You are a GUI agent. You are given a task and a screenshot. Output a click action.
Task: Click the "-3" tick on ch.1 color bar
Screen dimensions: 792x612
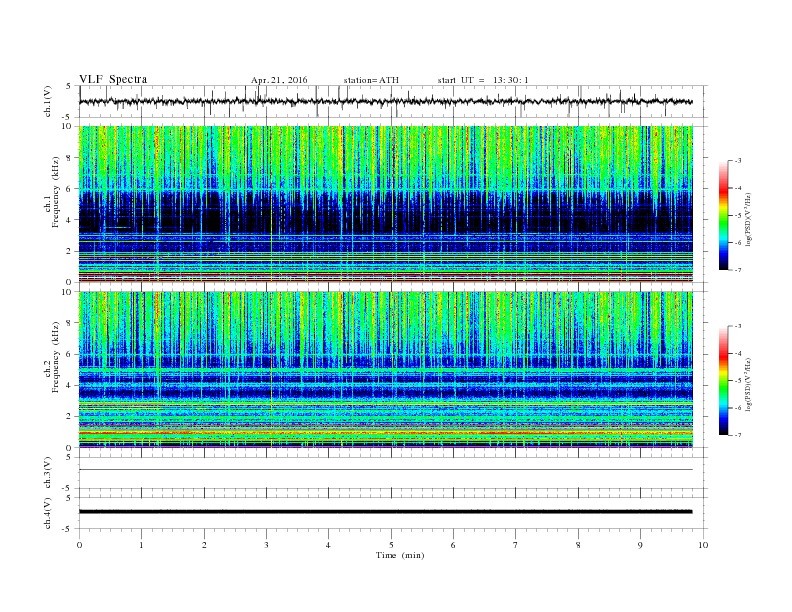click(738, 161)
